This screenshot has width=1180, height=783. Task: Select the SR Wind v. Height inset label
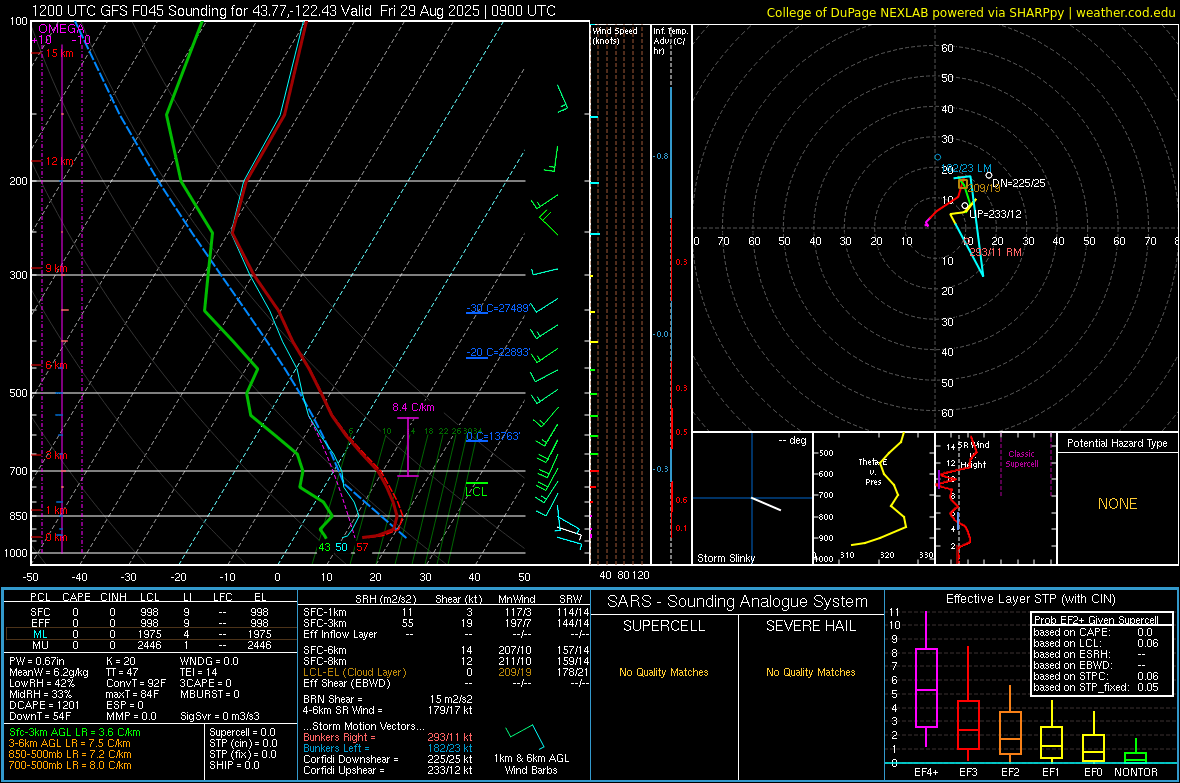tap(973, 455)
